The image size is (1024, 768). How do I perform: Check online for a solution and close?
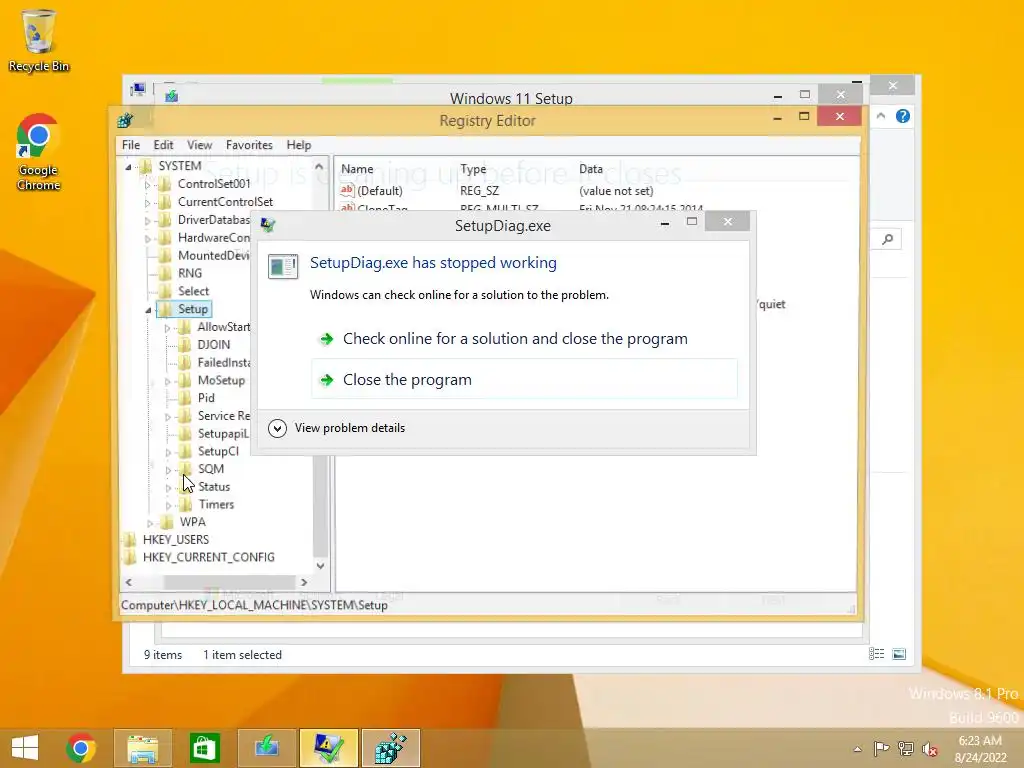click(x=524, y=339)
